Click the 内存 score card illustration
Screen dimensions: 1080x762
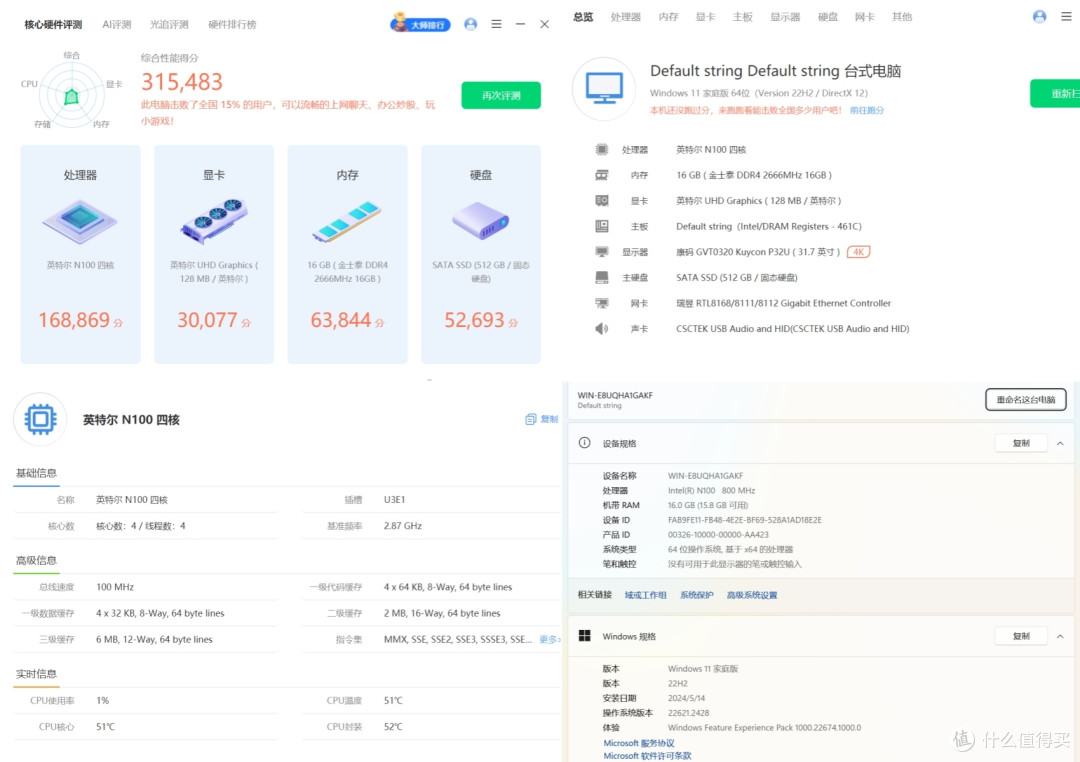point(347,222)
